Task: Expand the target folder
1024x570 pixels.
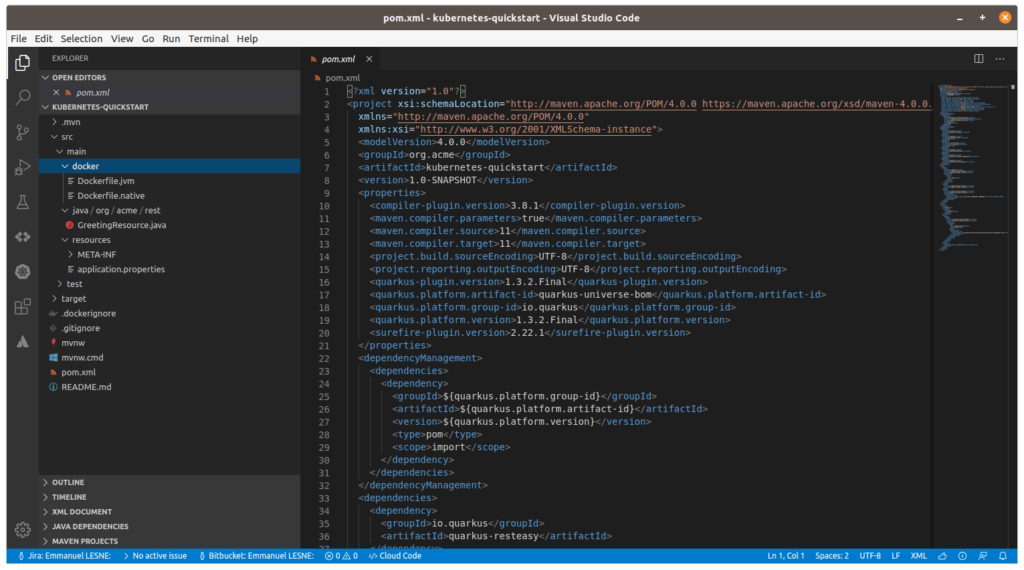Action: 170,298
